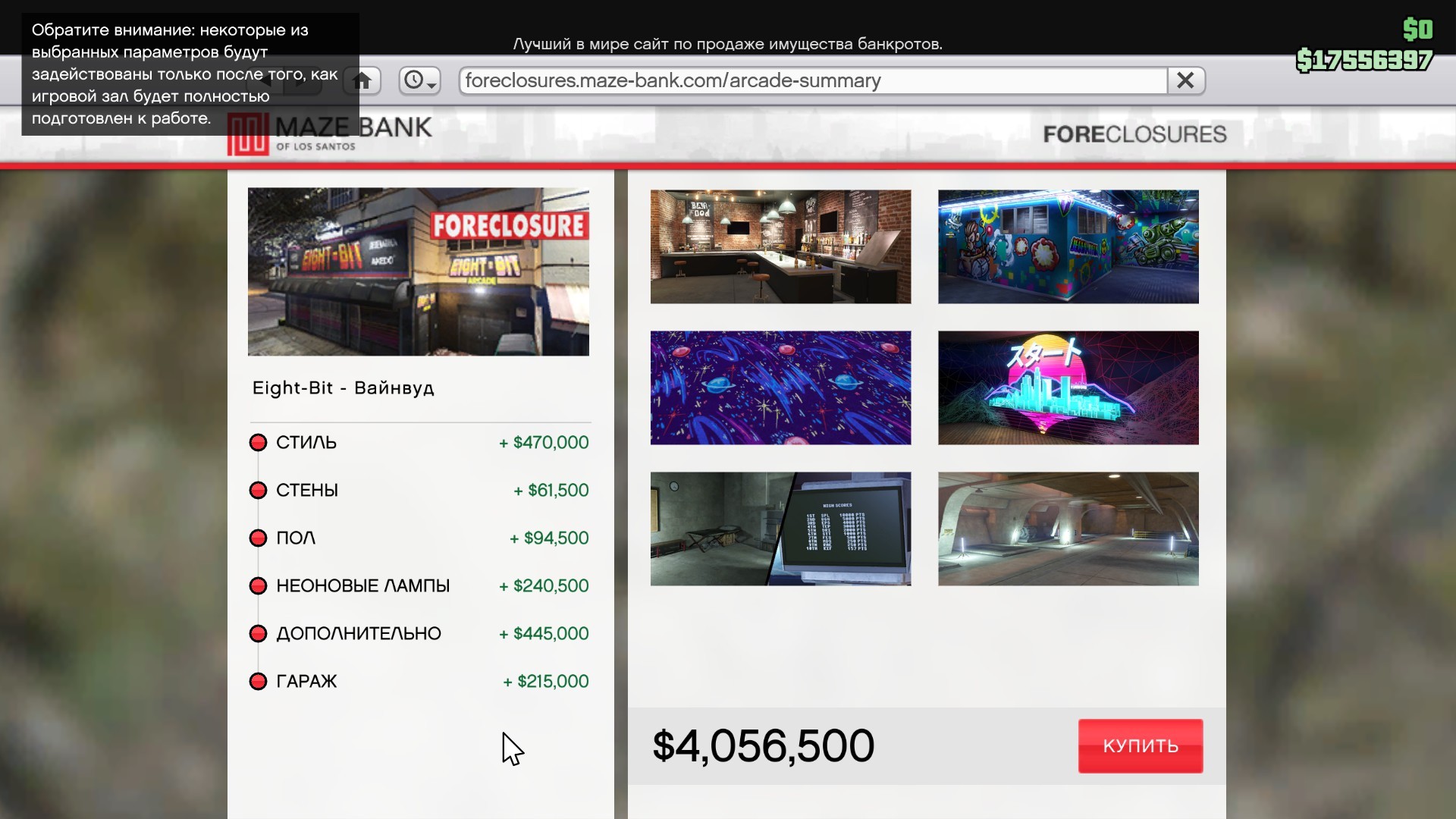Open the FORECLOSURES header link
Viewport: 1456px width, 819px height.
coord(1134,134)
